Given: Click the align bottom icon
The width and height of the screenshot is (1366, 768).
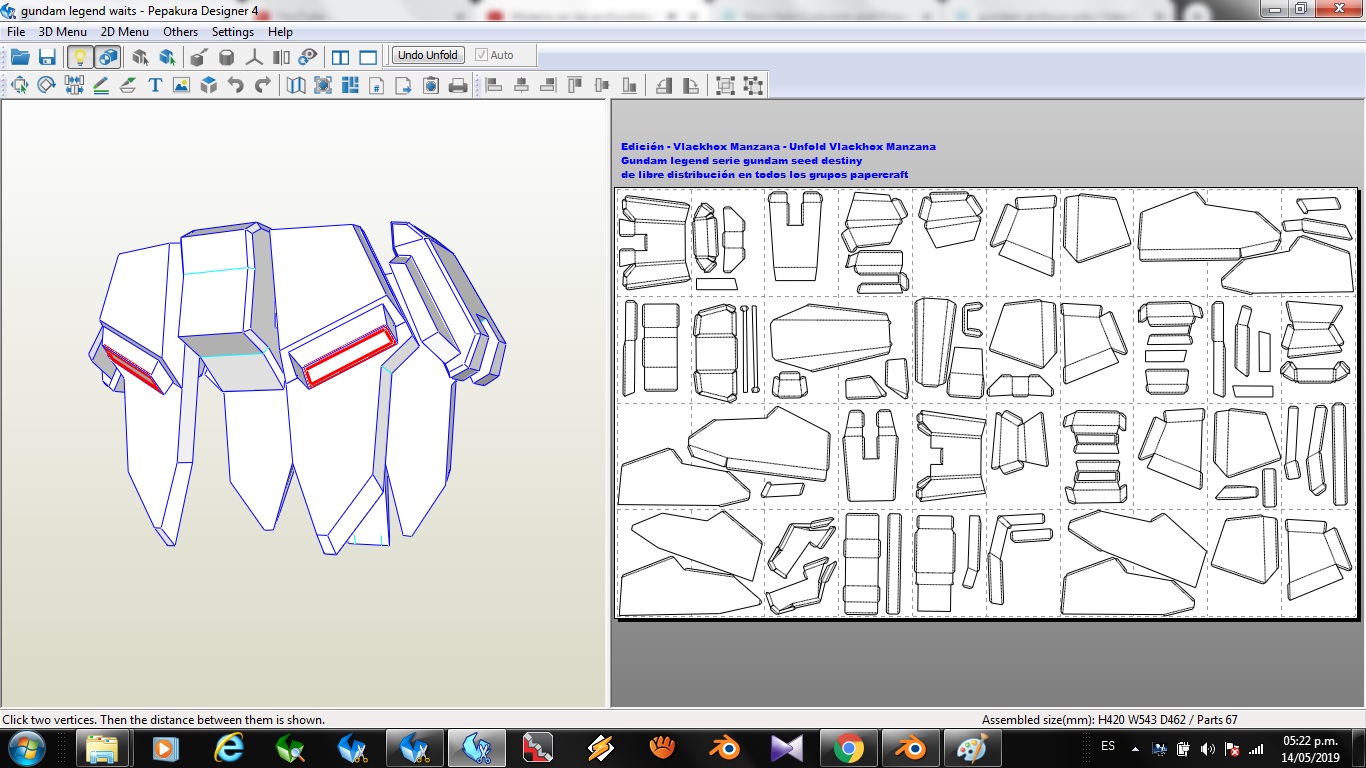Looking at the screenshot, I should pos(629,85).
